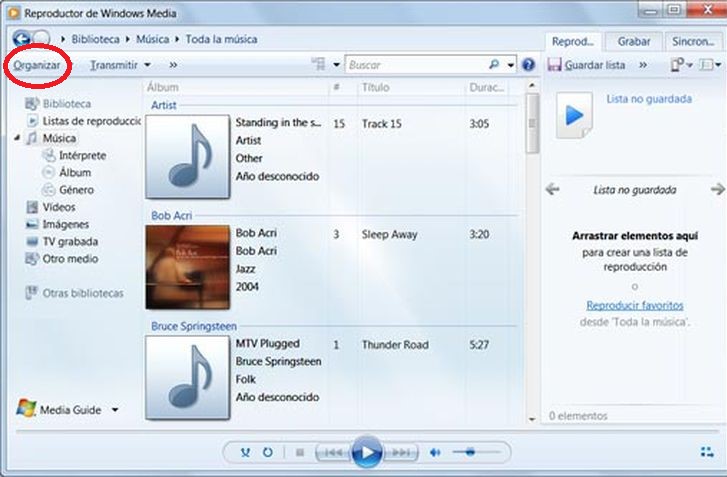This screenshot has height=477, width=727.
Task: Select Biblioteca in the navigation tree
Action: click(67, 103)
